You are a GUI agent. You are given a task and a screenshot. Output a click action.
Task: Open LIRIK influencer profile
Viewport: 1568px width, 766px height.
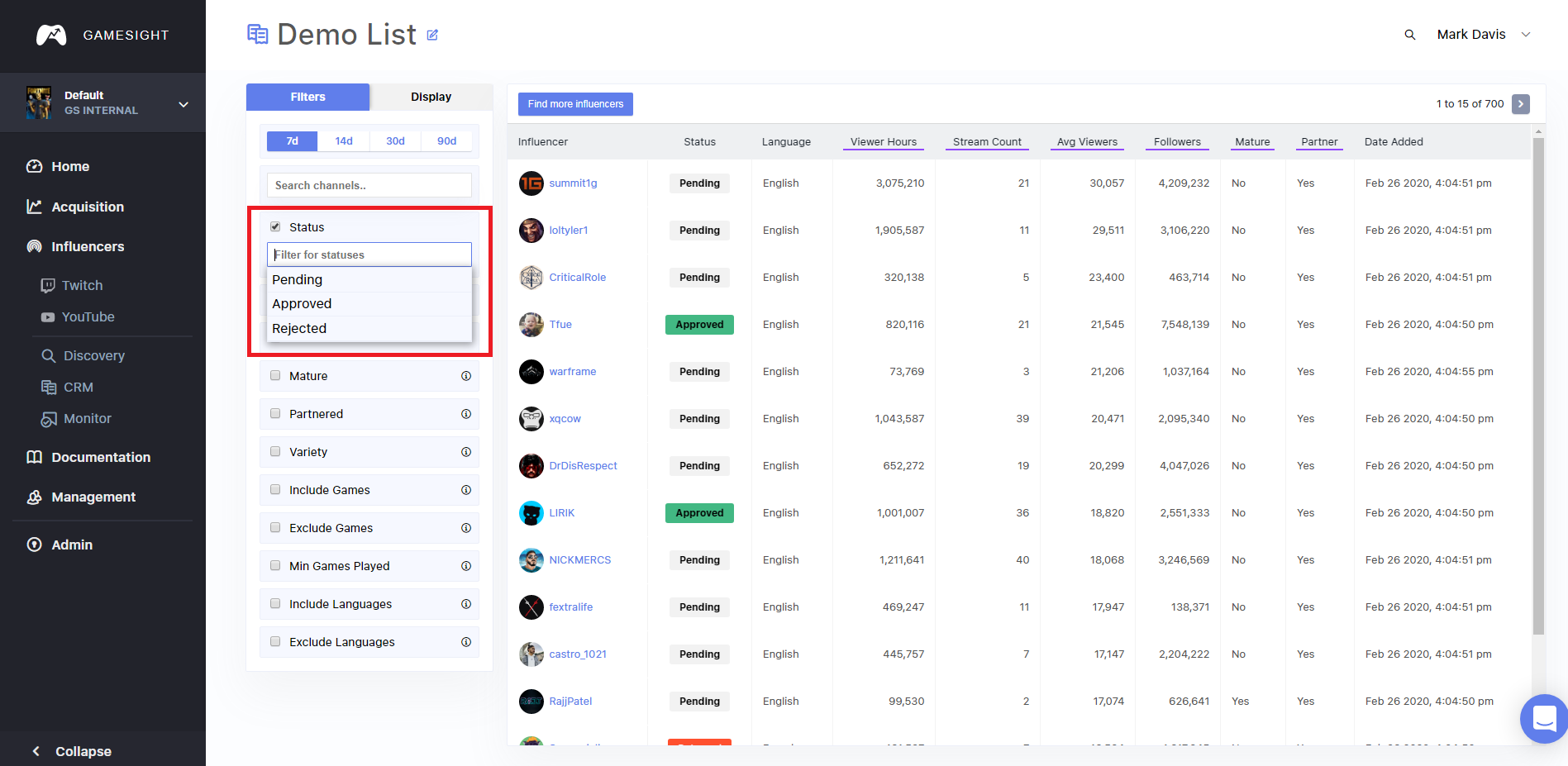tap(561, 513)
